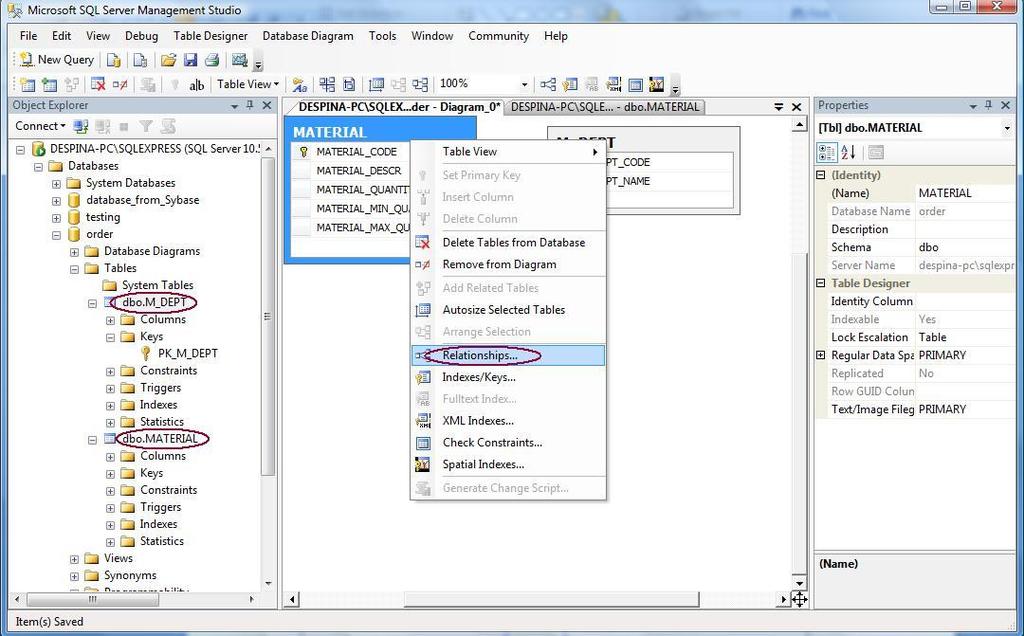This screenshot has width=1024, height=636.
Task: Click the Lock Escalation Table value
Action: point(965,338)
